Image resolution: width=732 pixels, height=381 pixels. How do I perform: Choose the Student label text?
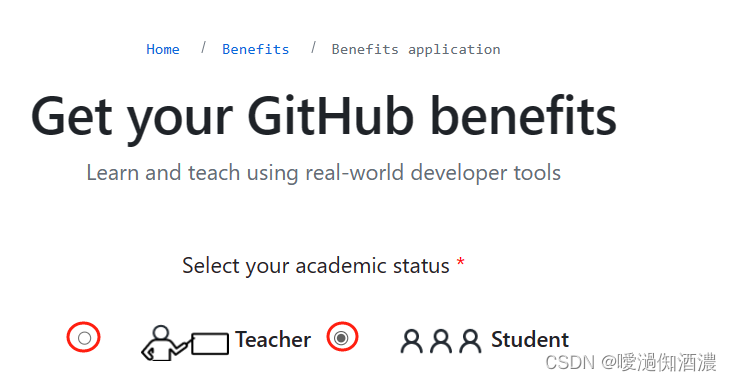530,339
